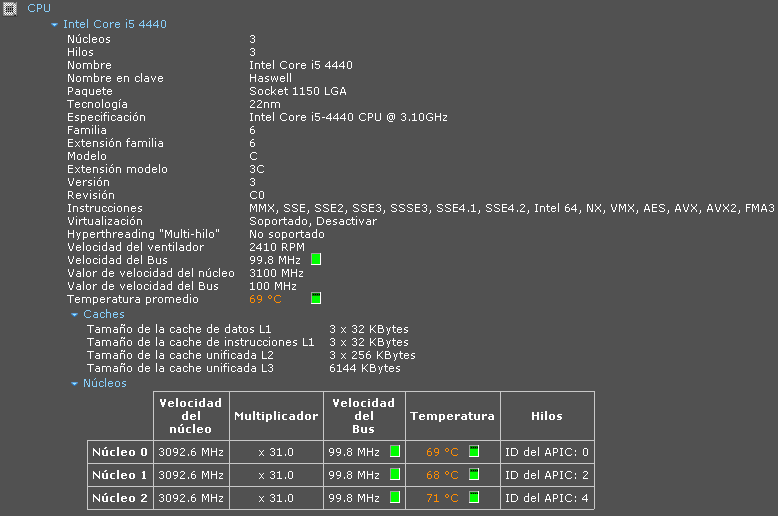778x516 pixels.
Task: Click the Velocidad del Bus column header
Action: (x=364, y=416)
